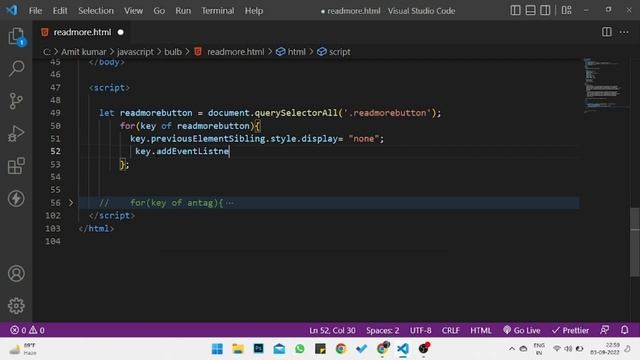Open the lightning bolt extension view
The image size is (640, 360).
click(16, 199)
